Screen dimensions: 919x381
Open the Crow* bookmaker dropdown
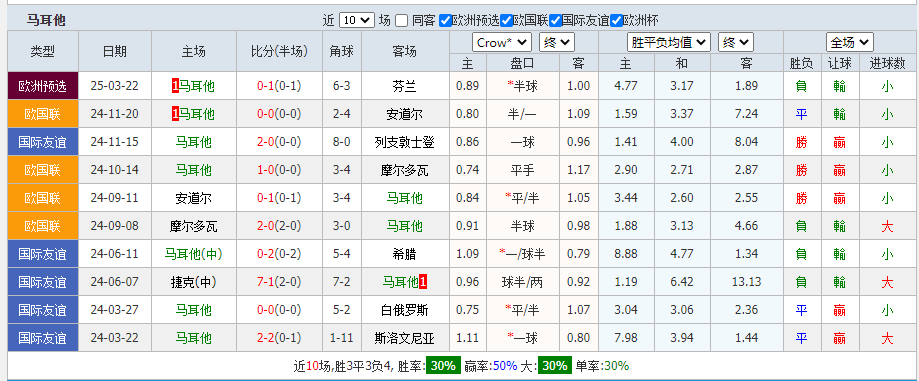point(502,42)
